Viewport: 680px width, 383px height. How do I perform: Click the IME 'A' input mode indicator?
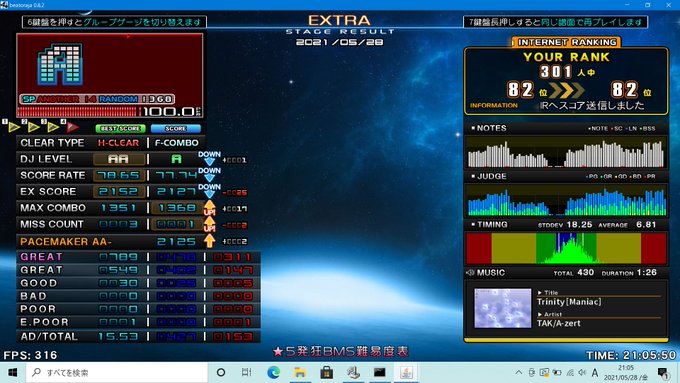pos(595,373)
